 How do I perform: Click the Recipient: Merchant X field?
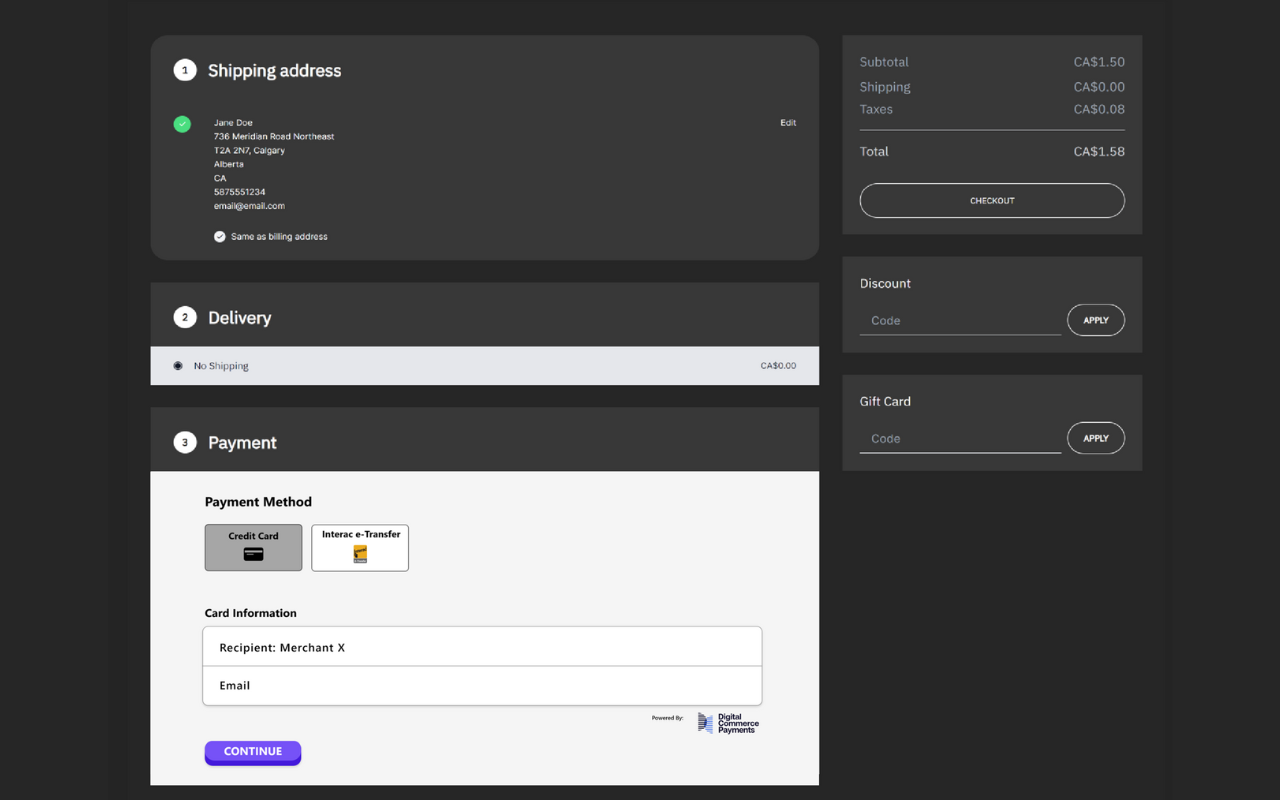[482, 647]
